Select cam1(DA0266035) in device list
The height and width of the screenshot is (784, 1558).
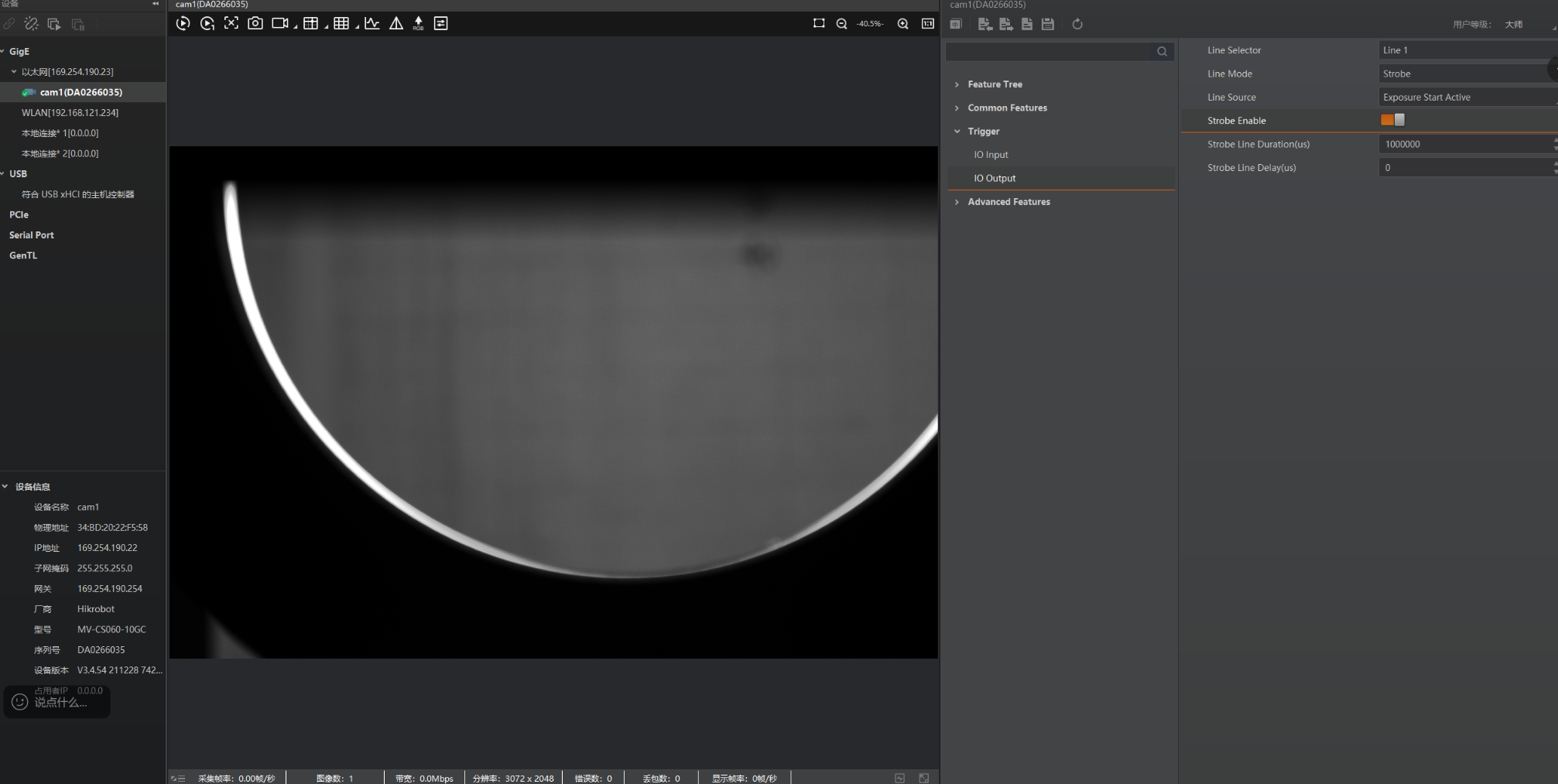[83, 92]
